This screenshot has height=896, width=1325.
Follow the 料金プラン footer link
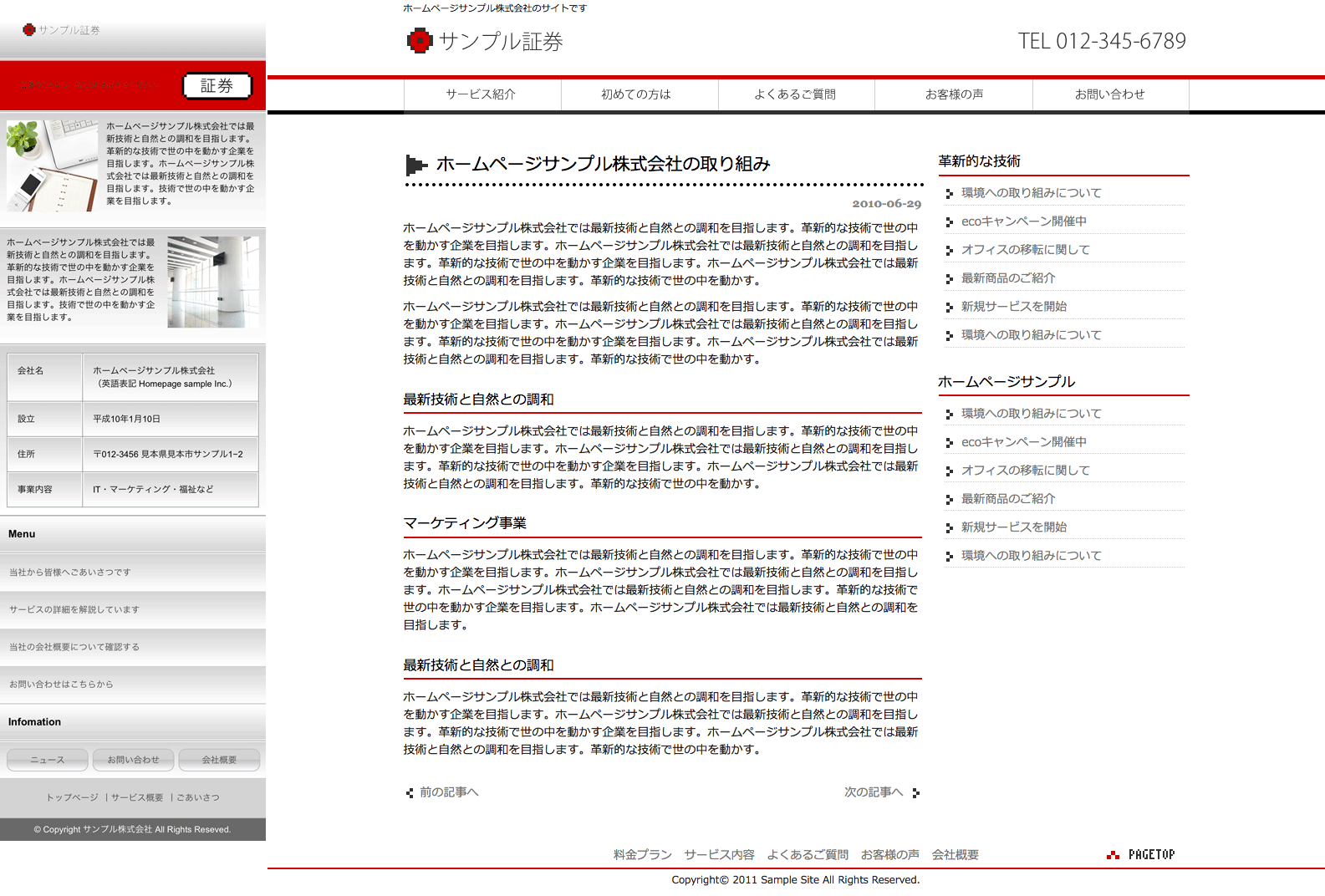coord(642,855)
